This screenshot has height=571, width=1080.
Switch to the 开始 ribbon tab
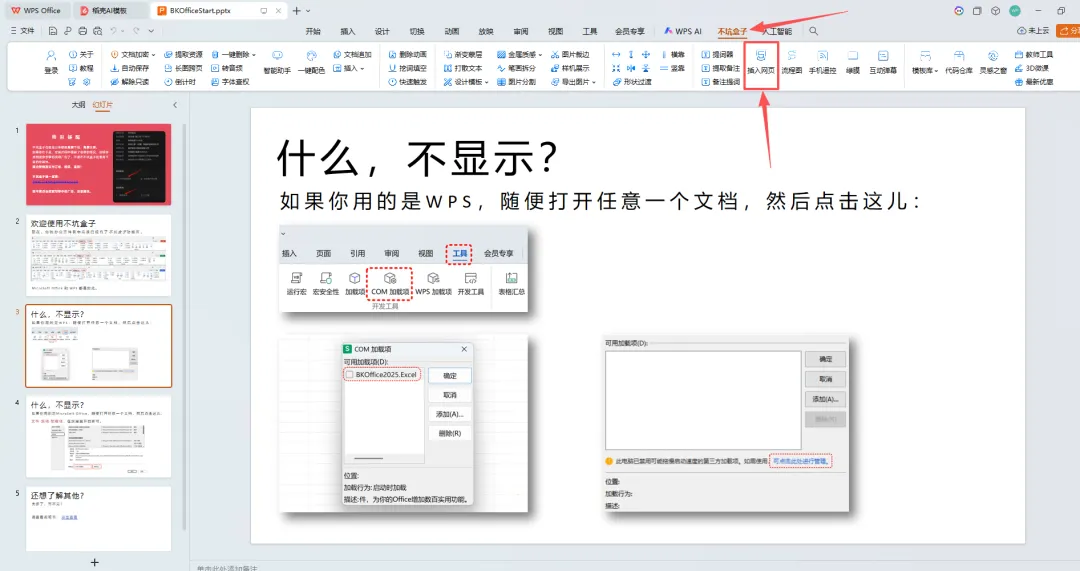tap(313, 32)
